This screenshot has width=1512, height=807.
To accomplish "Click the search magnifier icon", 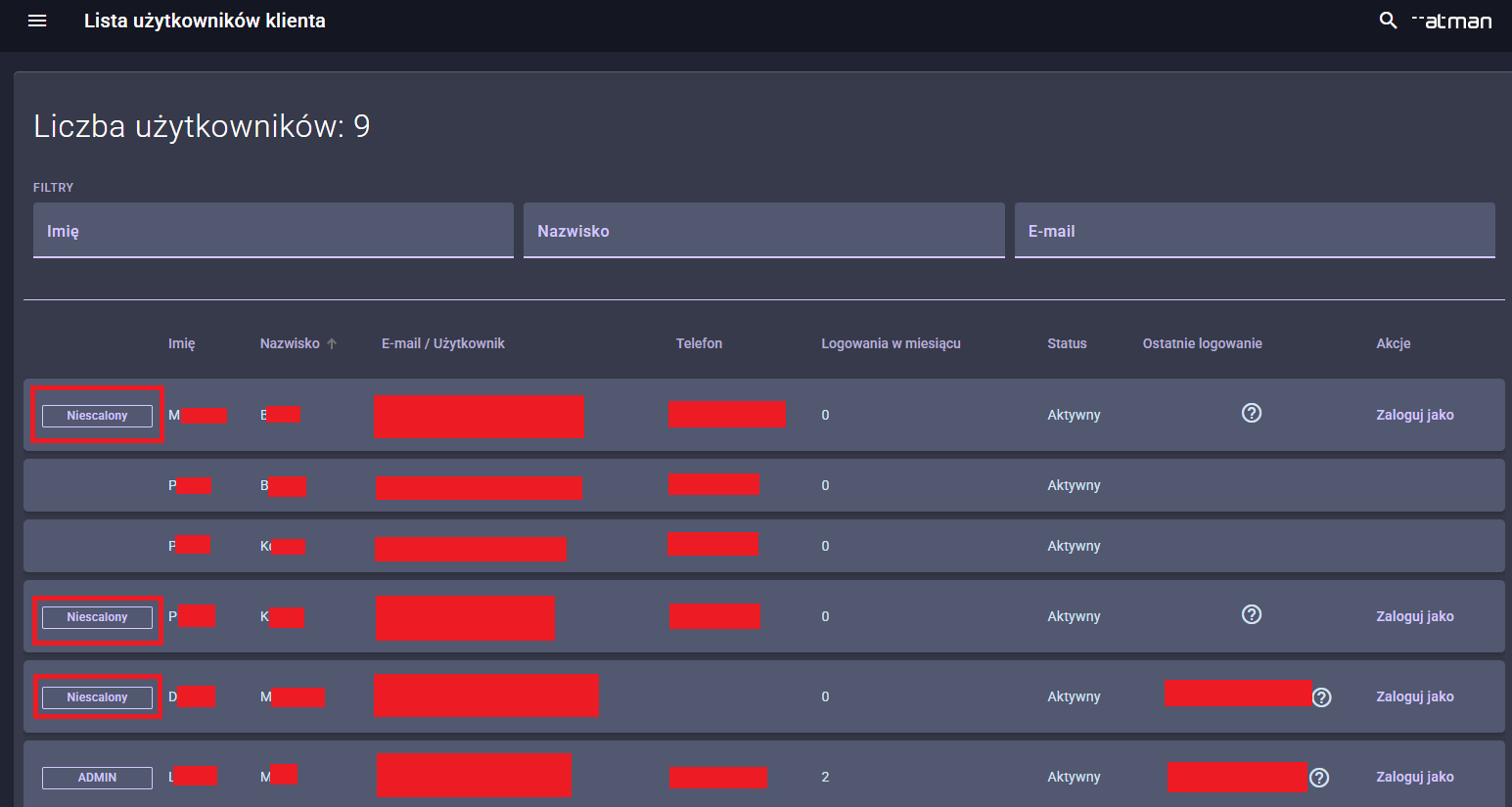I will [x=1388, y=21].
